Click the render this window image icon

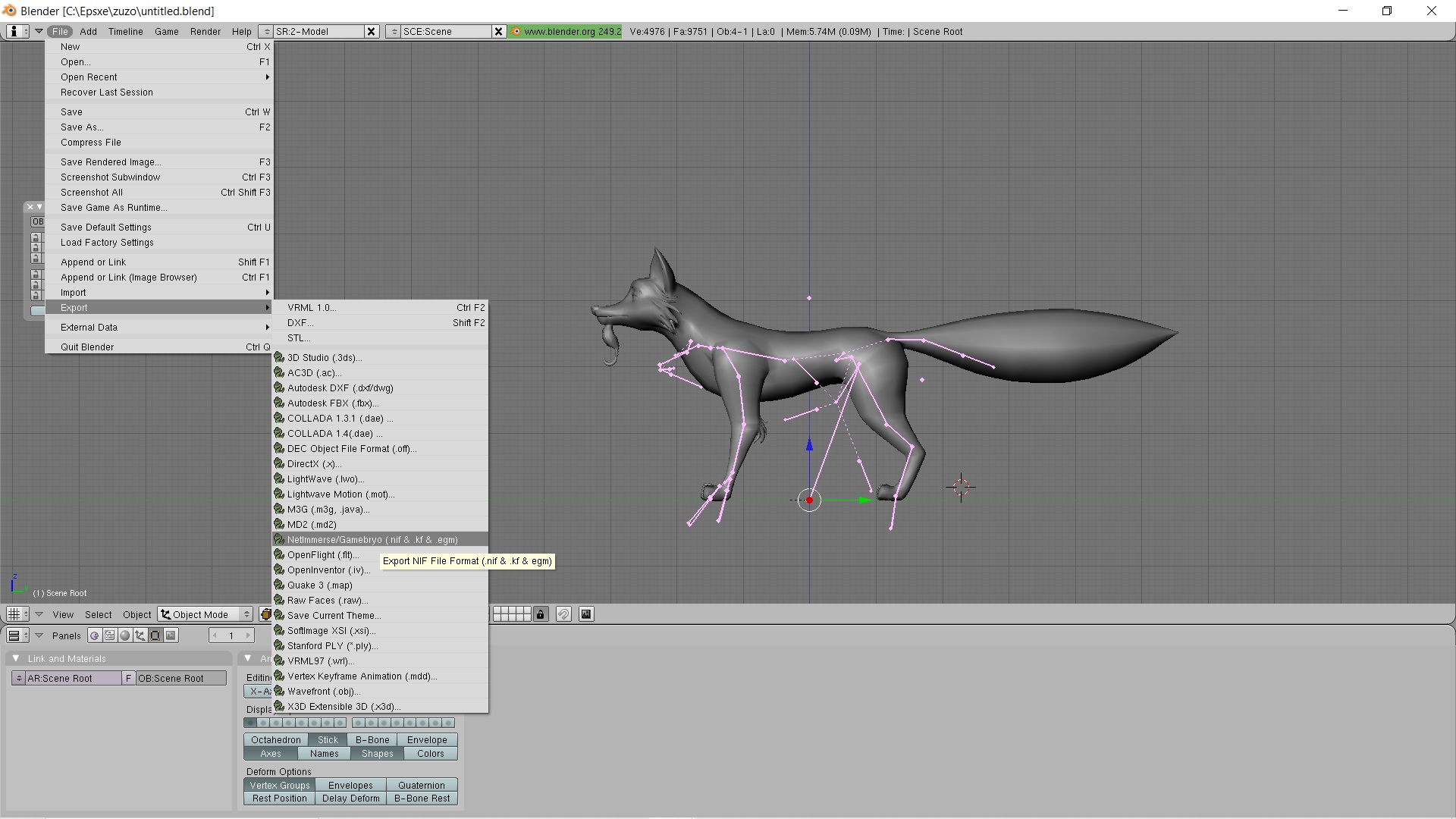click(586, 614)
